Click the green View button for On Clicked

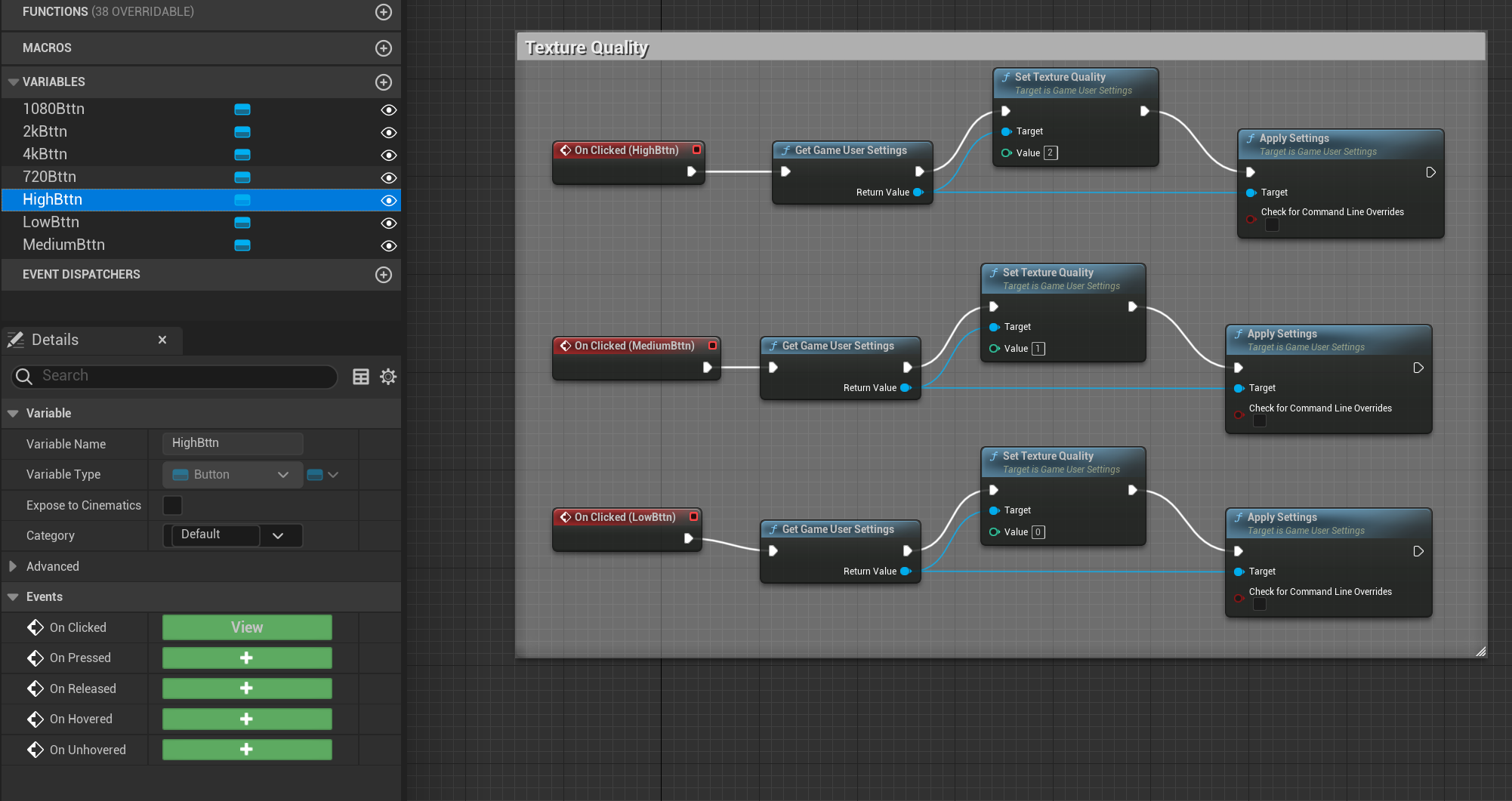pyautogui.click(x=247, y=627)
